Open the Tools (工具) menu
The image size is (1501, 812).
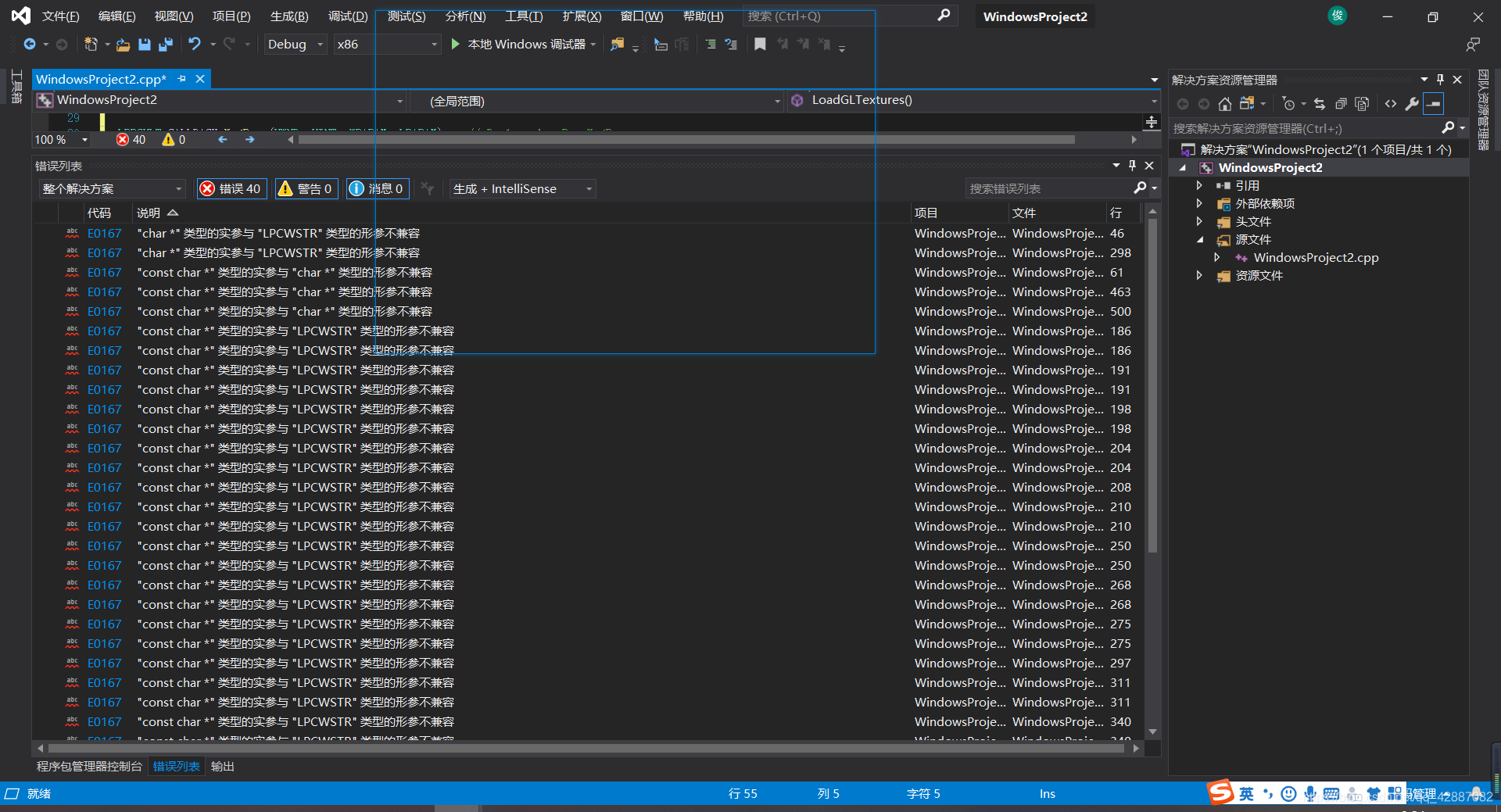[524, 16]
